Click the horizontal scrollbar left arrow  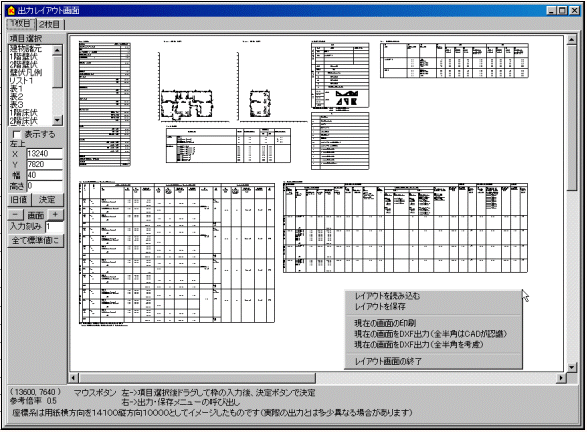(73, 378)
